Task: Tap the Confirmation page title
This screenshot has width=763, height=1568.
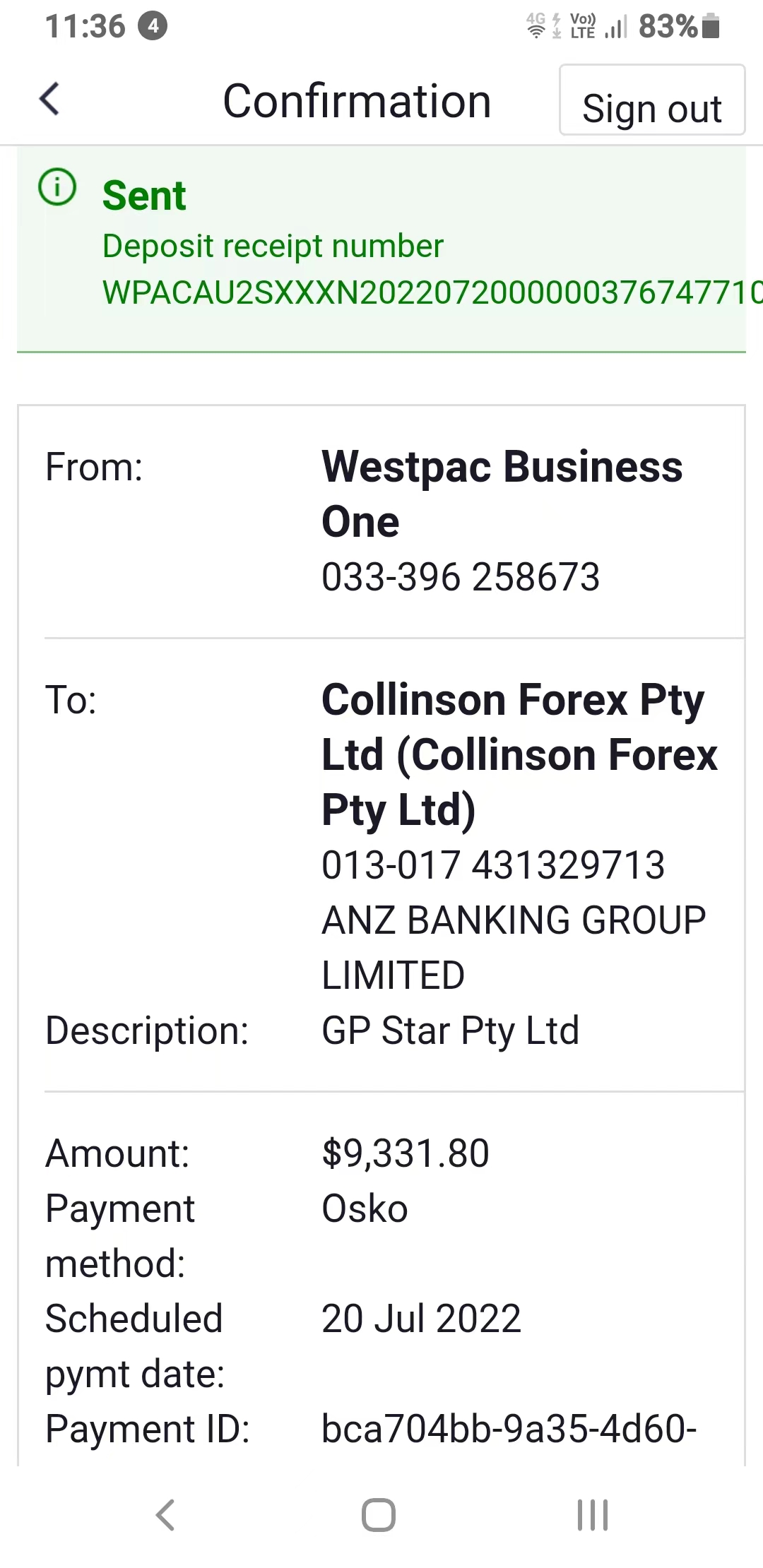Action: pos(357,101)
